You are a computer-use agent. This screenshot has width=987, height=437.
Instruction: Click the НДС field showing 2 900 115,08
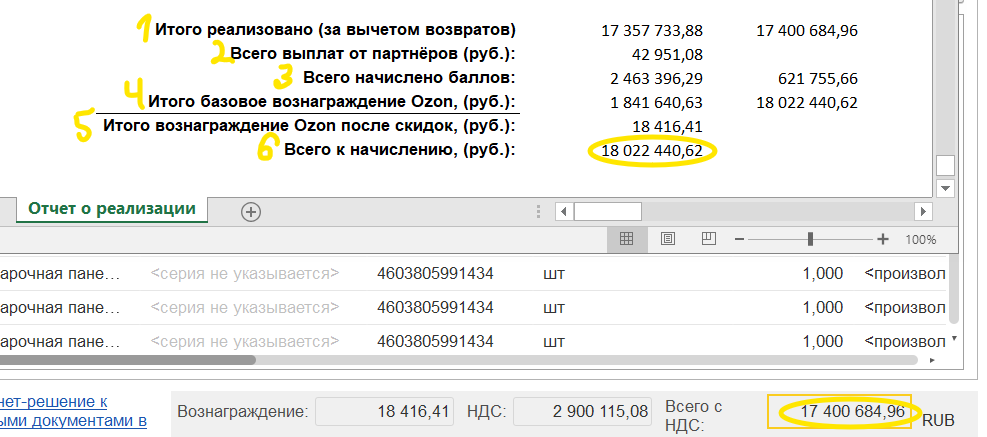(x=582, y=412)
